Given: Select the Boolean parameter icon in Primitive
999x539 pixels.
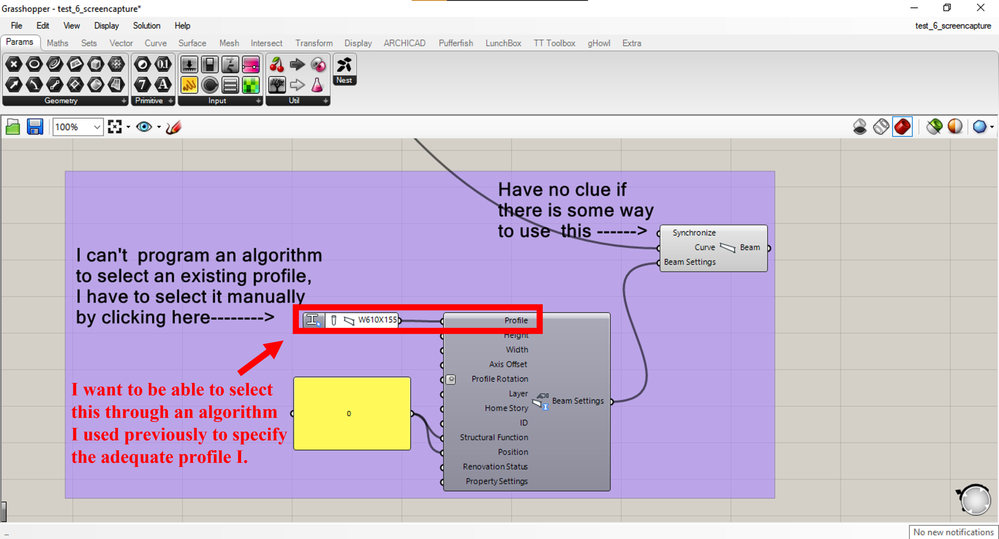Looking at the screenshot, I should coord(143,64).
